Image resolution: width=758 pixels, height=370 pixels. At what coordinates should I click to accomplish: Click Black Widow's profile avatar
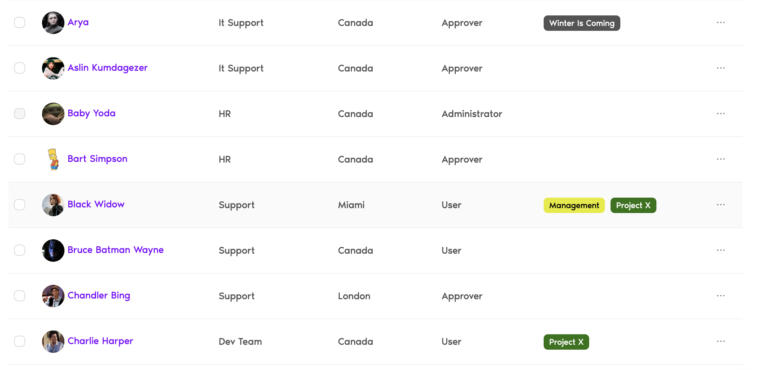click(53, 205)
